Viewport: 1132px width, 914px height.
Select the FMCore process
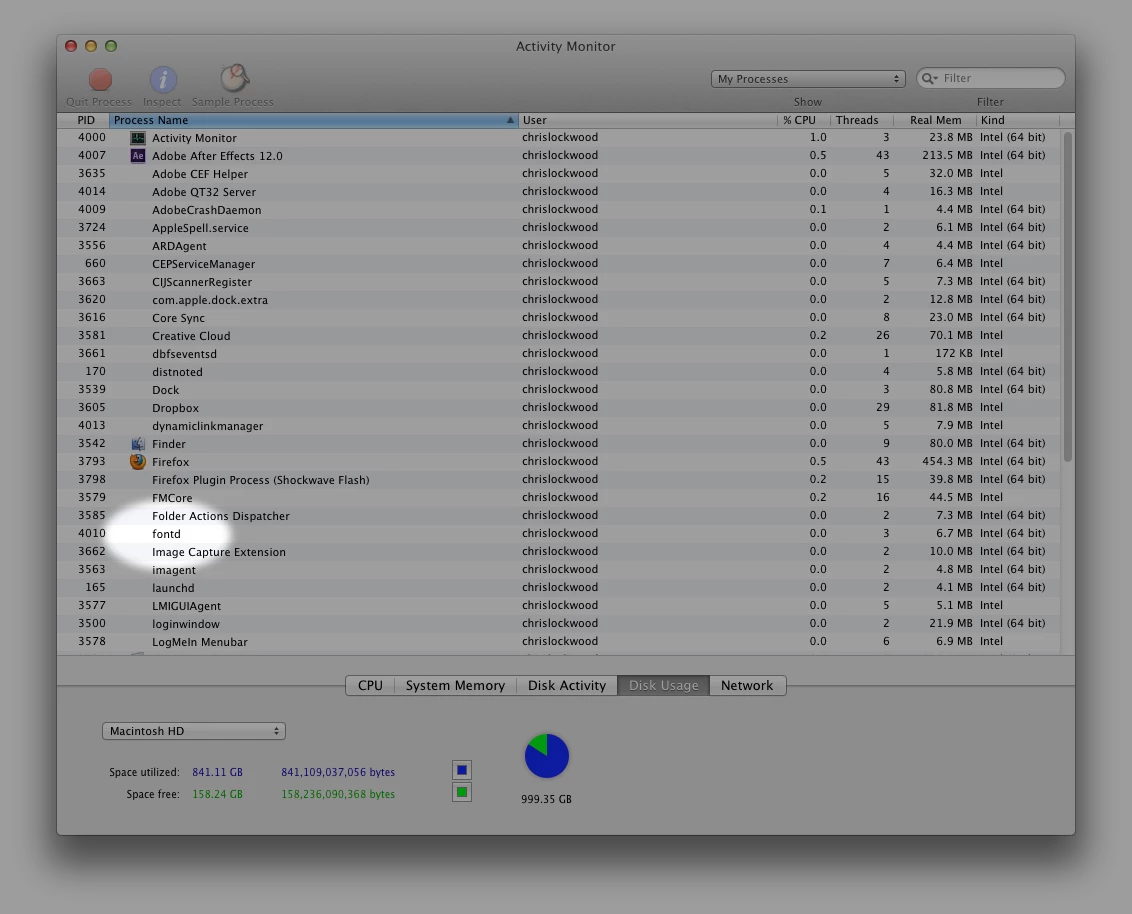559,497
